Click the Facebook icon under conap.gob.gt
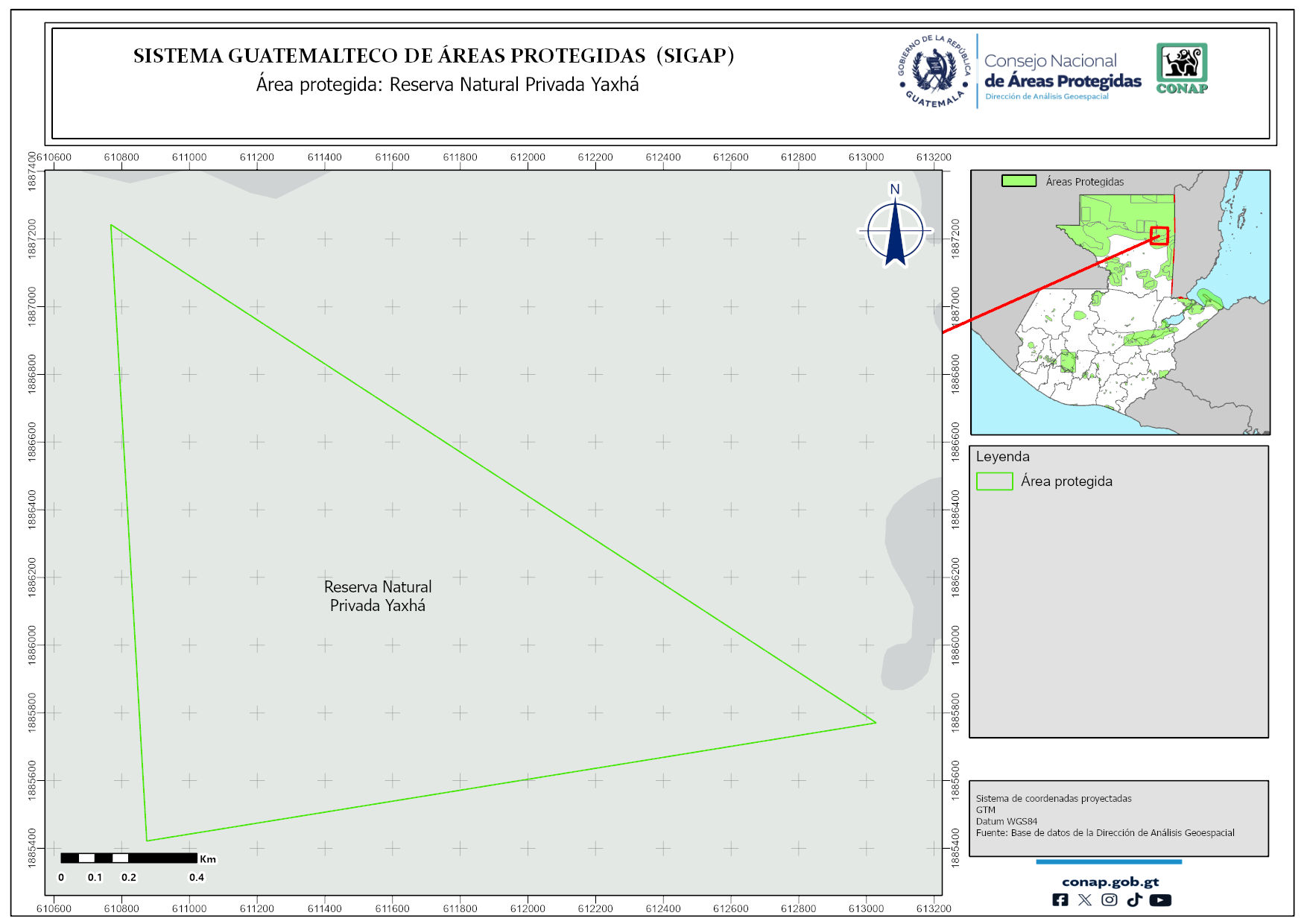The image size is (1307, 924). 1060,900
